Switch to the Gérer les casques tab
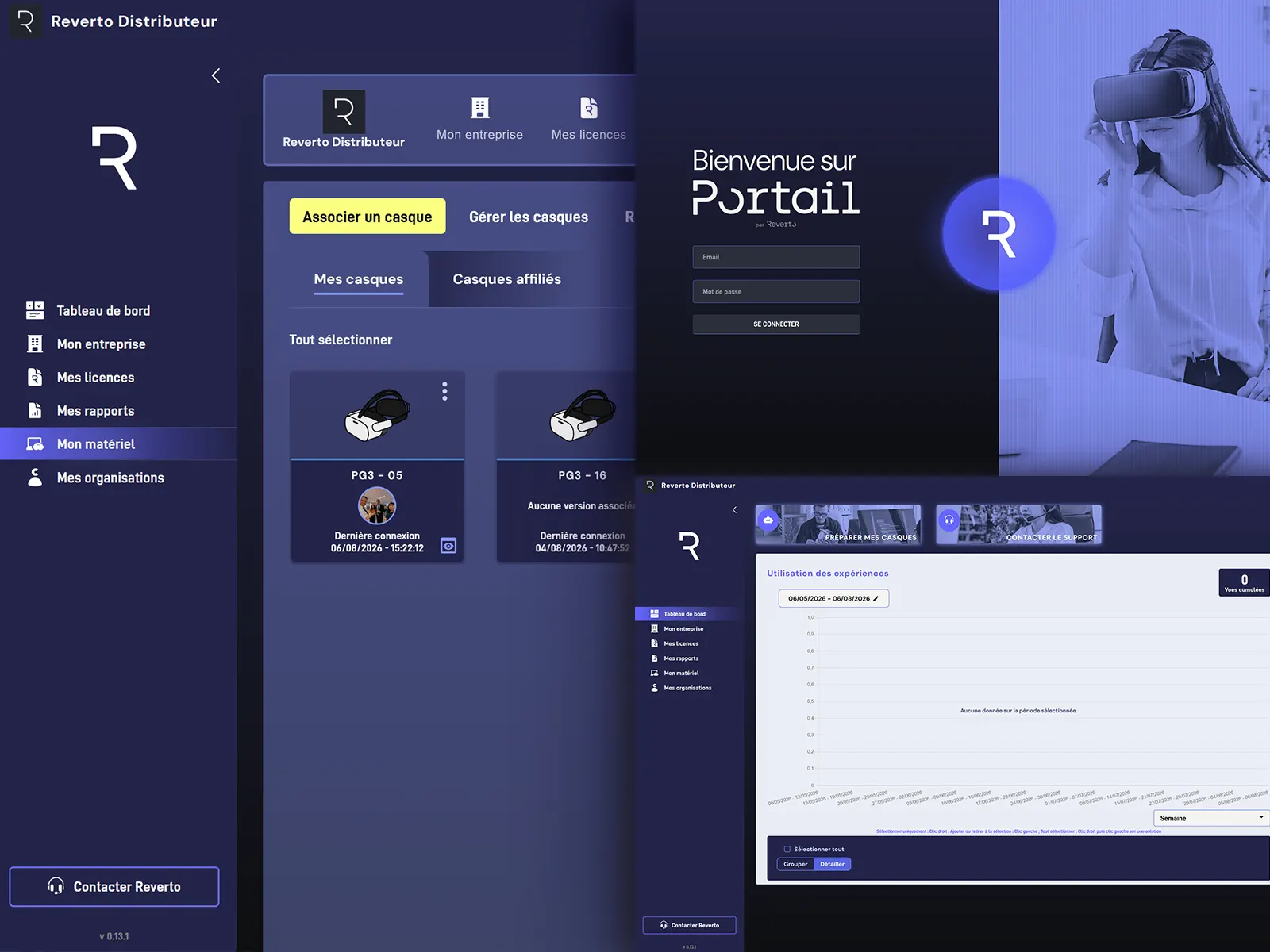Screen dimensions: 1270x952 [x=529, y=217]
